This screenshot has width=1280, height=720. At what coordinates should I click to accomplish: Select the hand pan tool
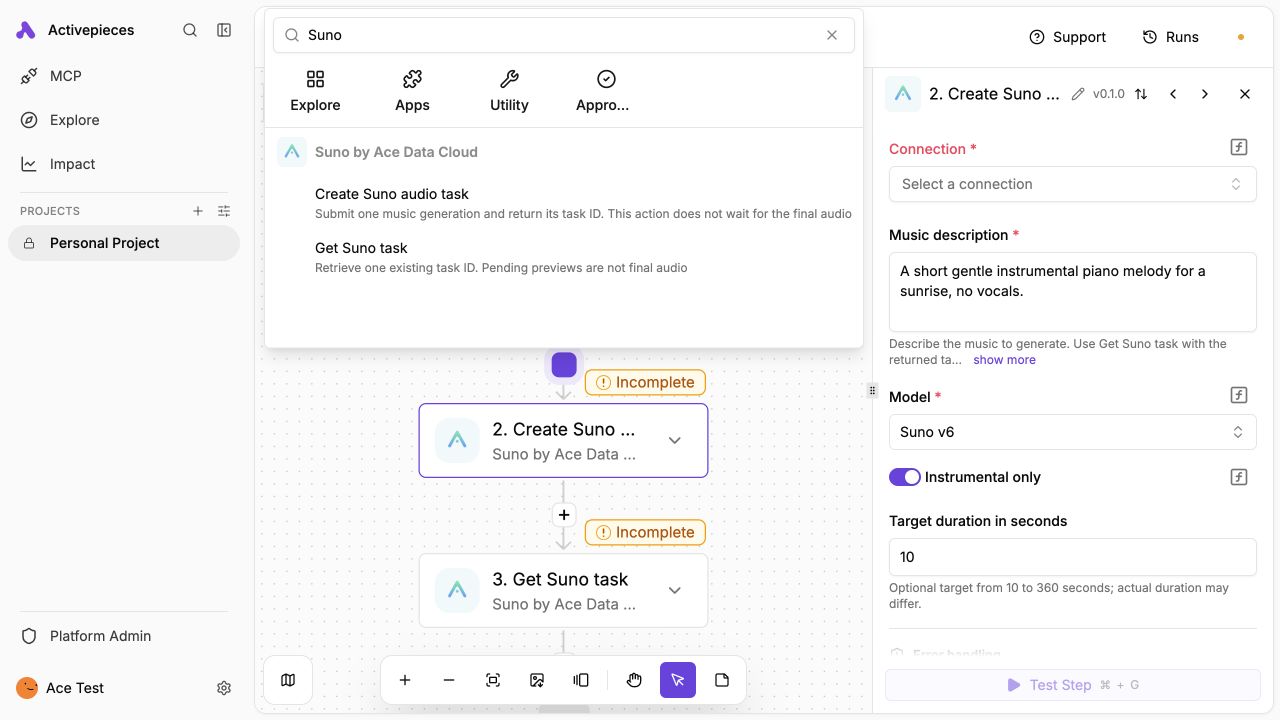tap(634, 680)
